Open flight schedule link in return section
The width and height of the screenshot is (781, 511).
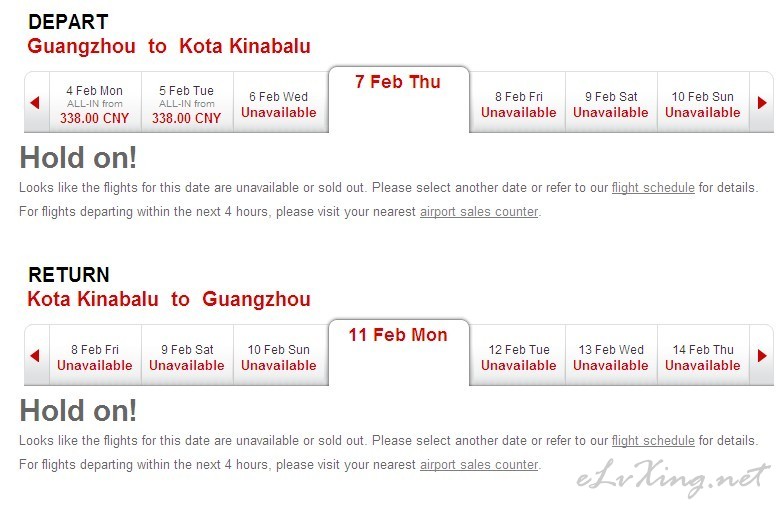coord(653,441)
